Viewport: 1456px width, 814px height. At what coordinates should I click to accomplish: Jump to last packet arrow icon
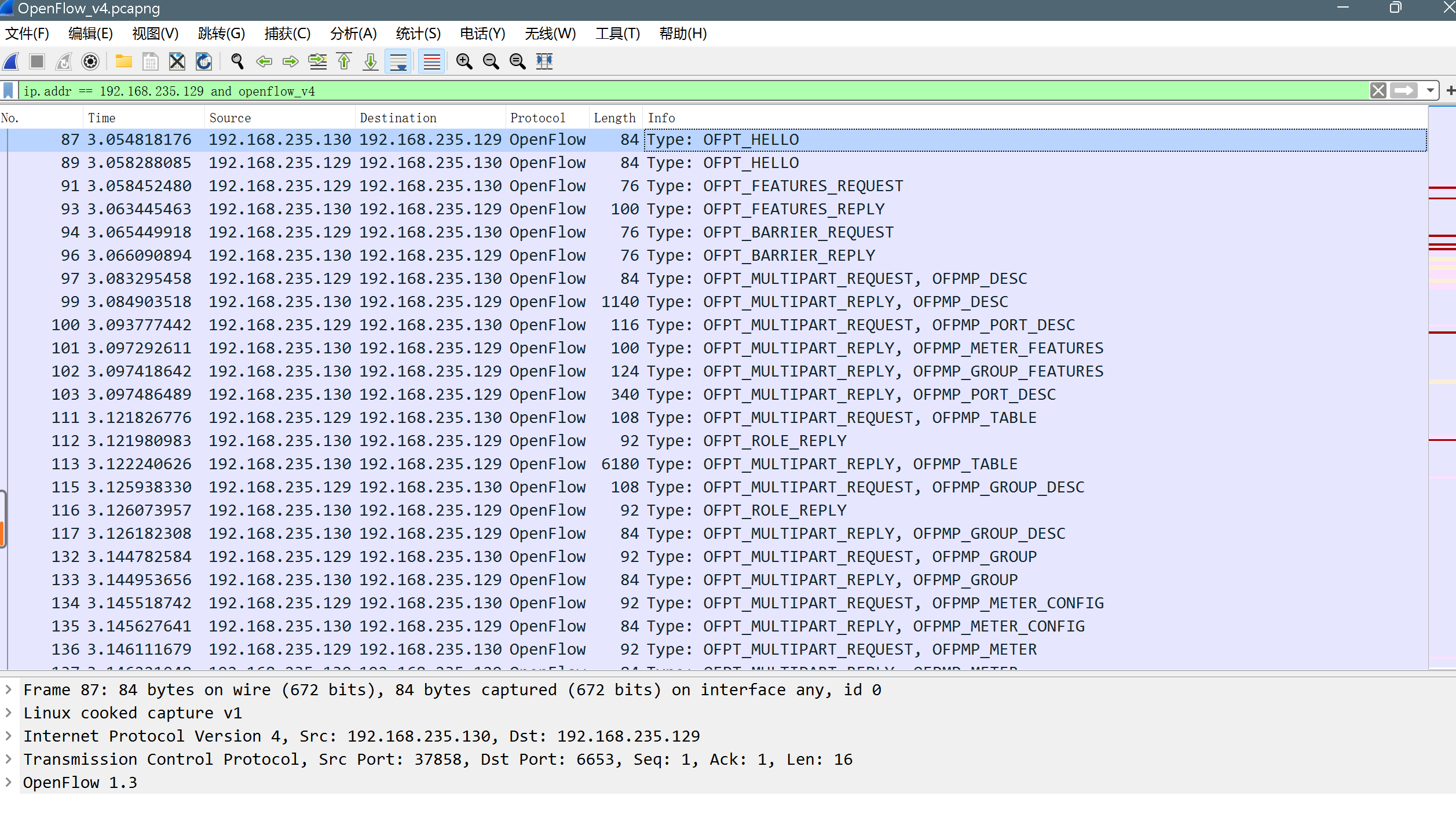click(371, 61)
